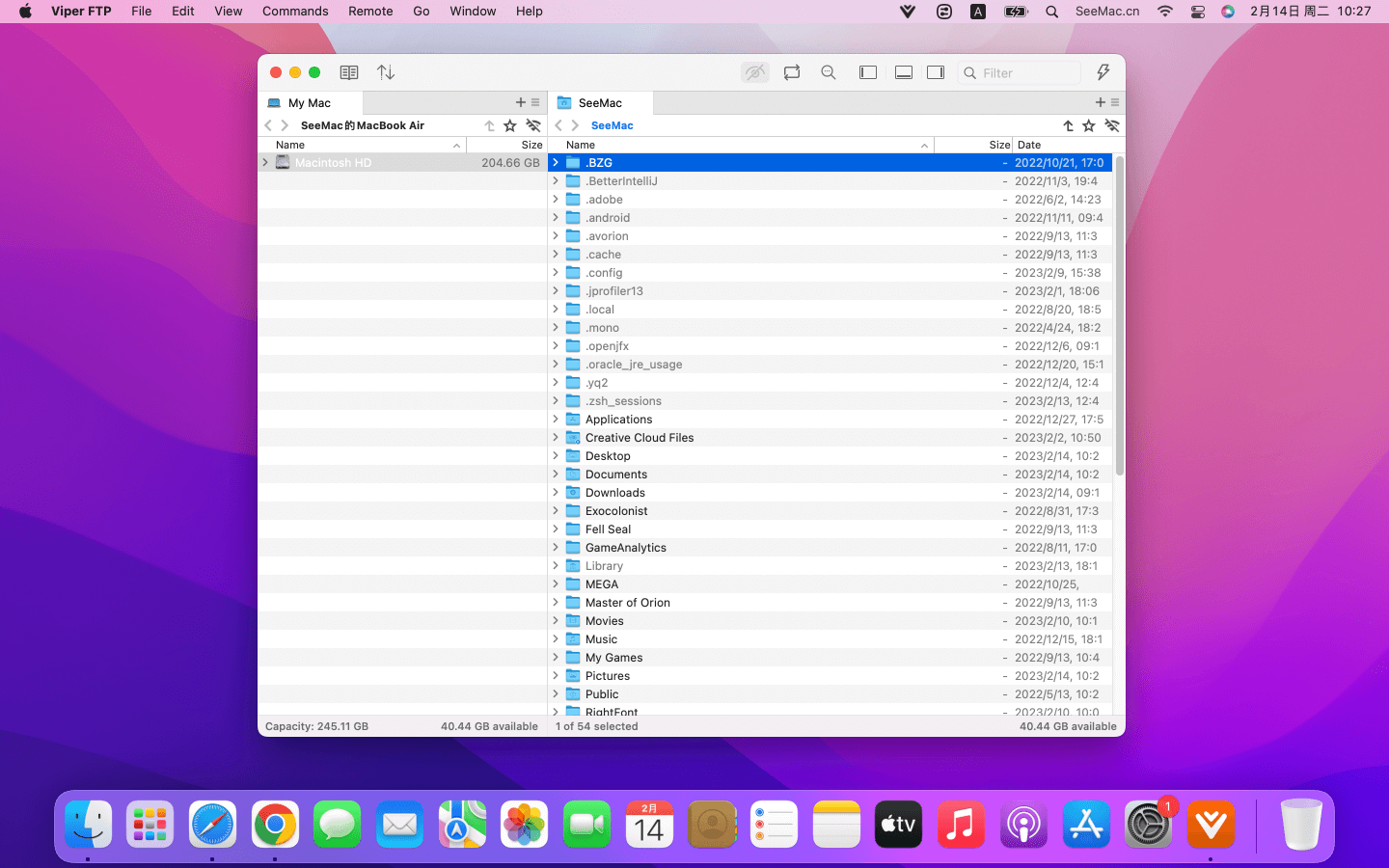Click the favorites star in right pane

coord(1089,125)
